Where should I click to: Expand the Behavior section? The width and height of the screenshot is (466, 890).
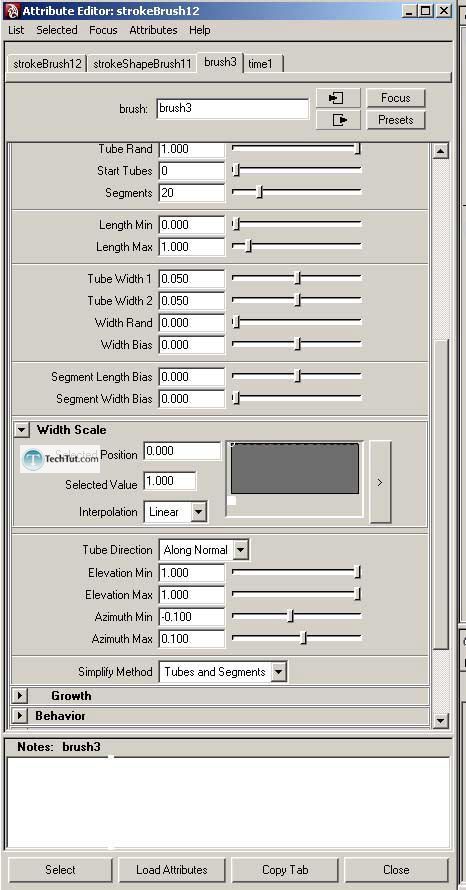coord(20,716)
